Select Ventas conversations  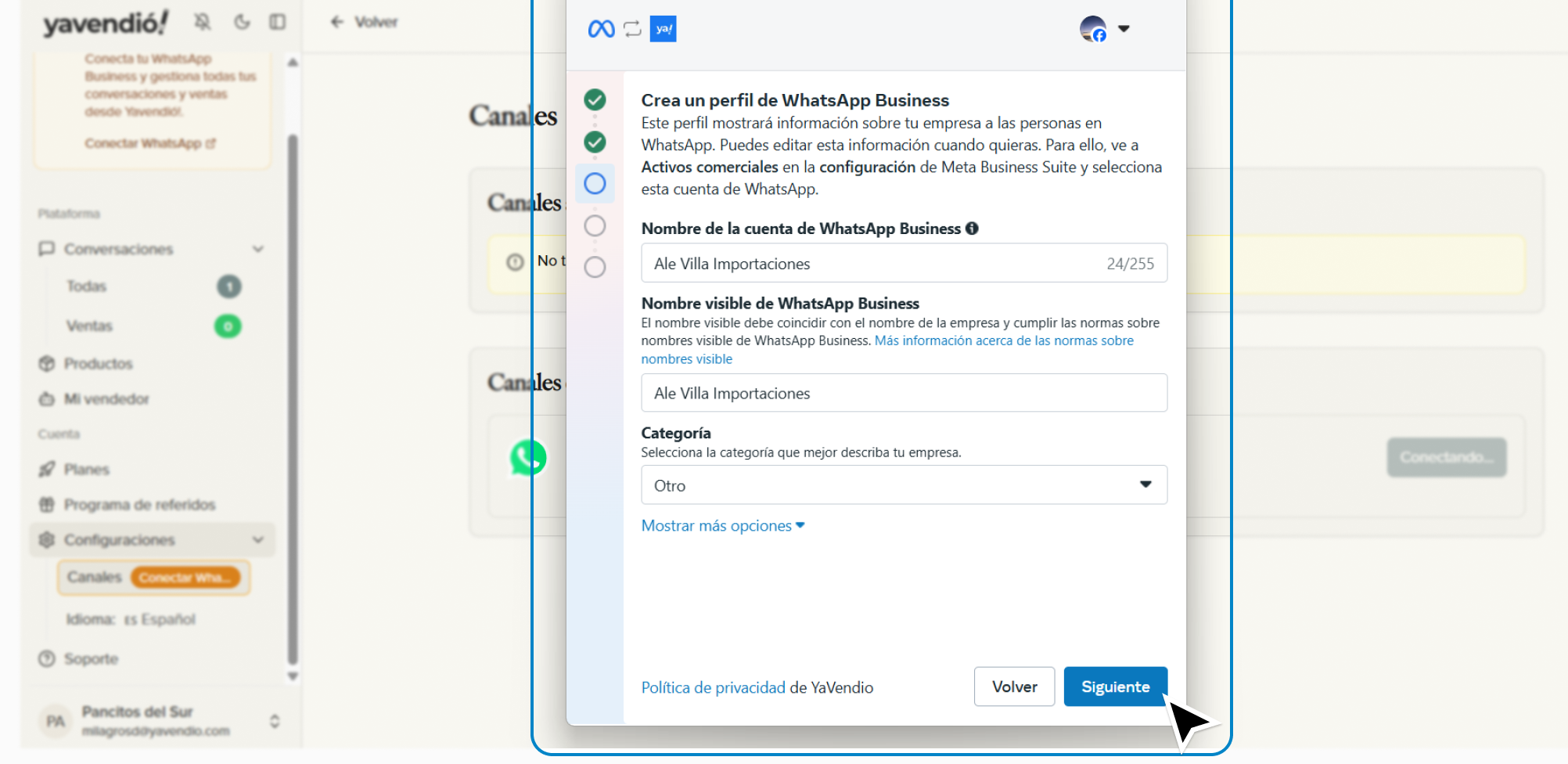(x=89, y=326)
